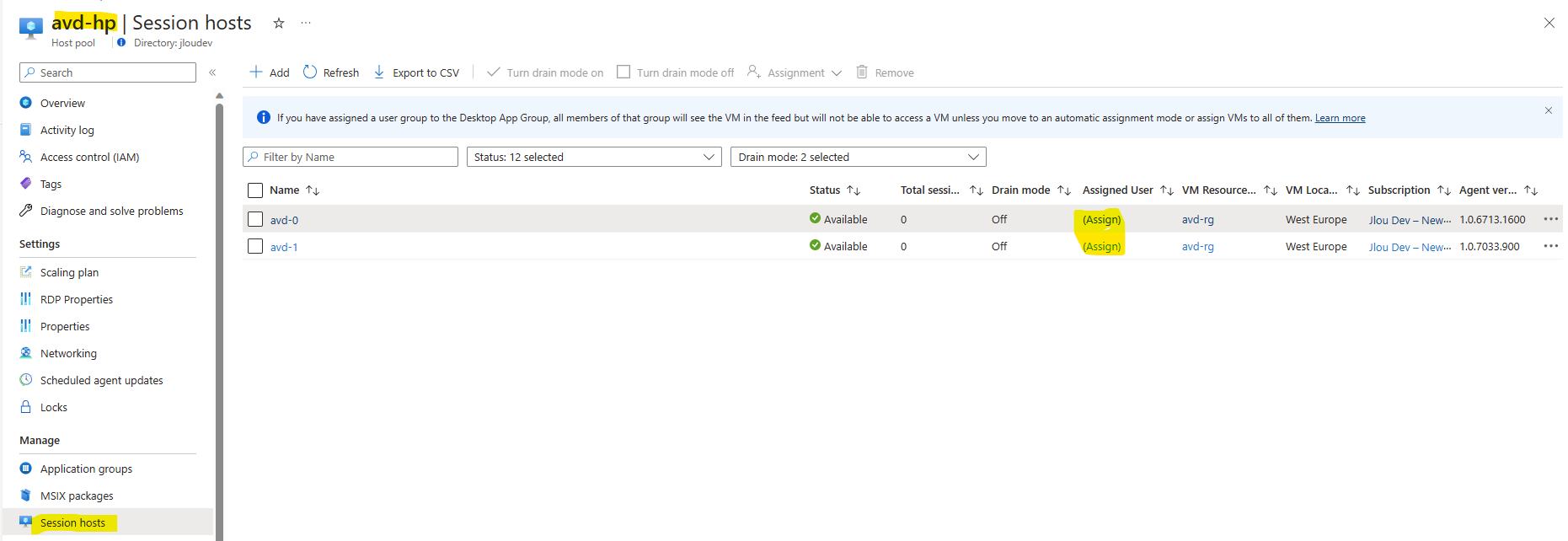Open the more options ellipsis in the page title
Screen dimensions: 1568x541
point(306,23)
